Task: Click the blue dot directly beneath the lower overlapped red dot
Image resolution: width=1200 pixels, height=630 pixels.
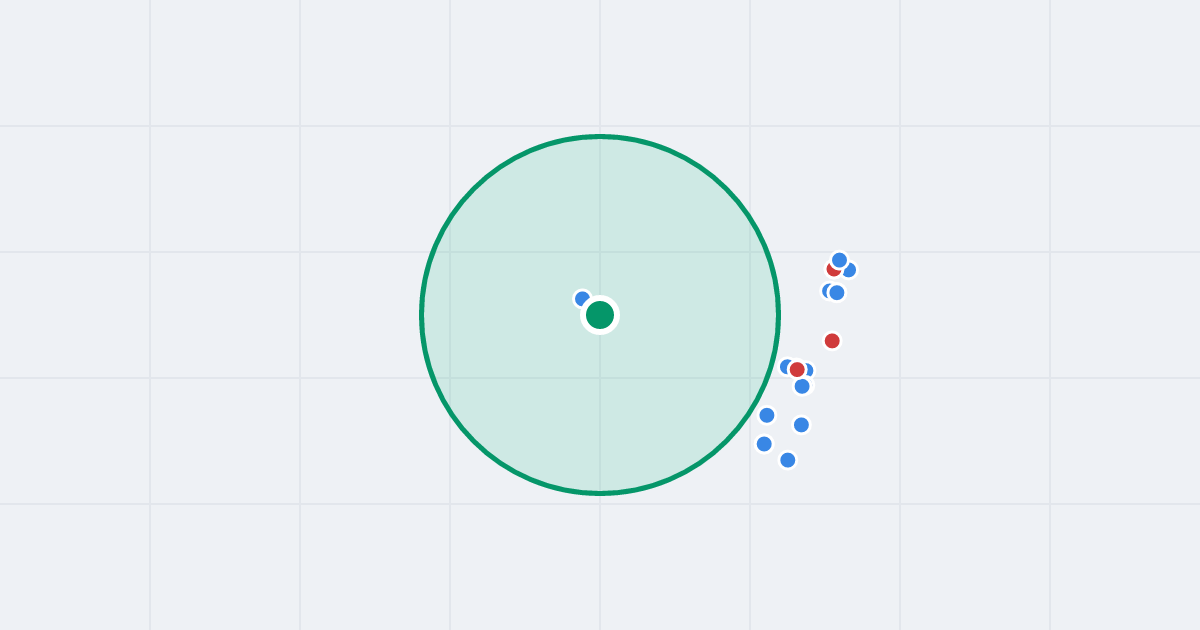Action: (802, 386)
